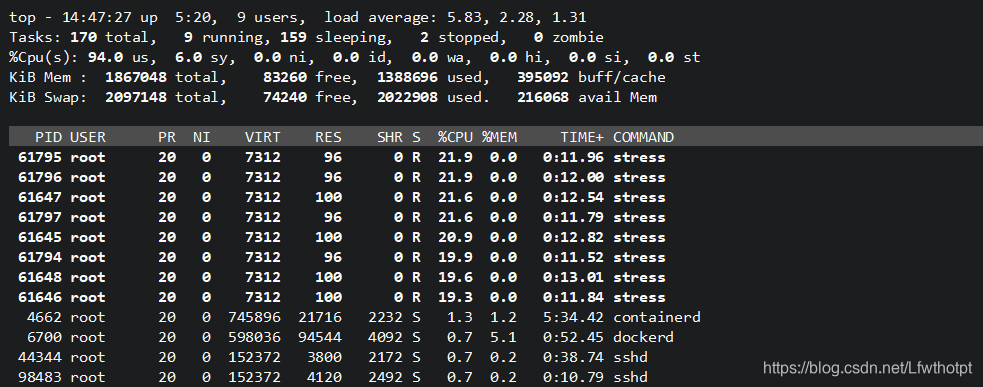Click the 395092 buff/cache value

(x=543, y=77)
